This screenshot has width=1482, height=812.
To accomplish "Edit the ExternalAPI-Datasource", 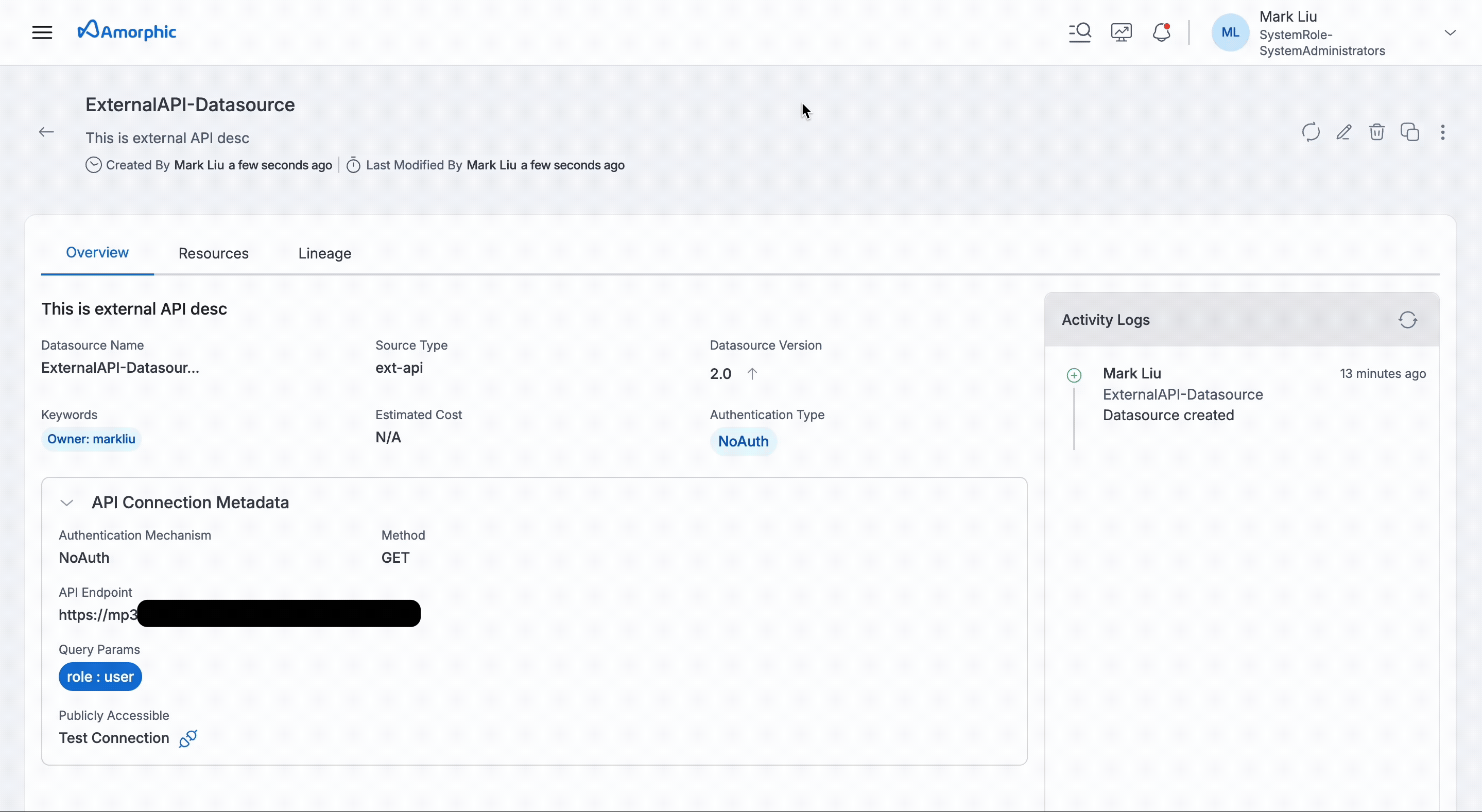I will (x=1344, y=132).
